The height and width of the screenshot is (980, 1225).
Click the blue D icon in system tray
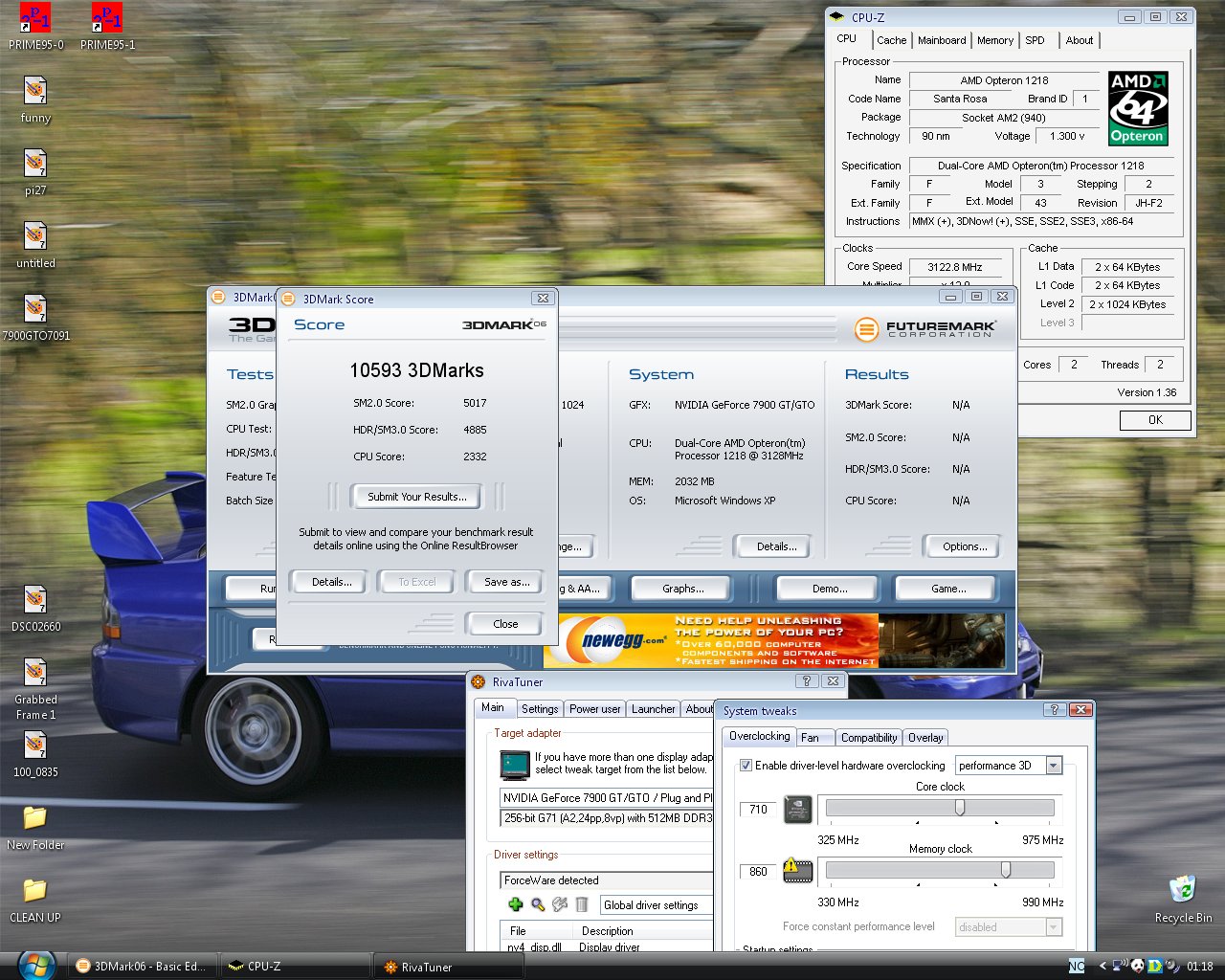pos(1155,966)
